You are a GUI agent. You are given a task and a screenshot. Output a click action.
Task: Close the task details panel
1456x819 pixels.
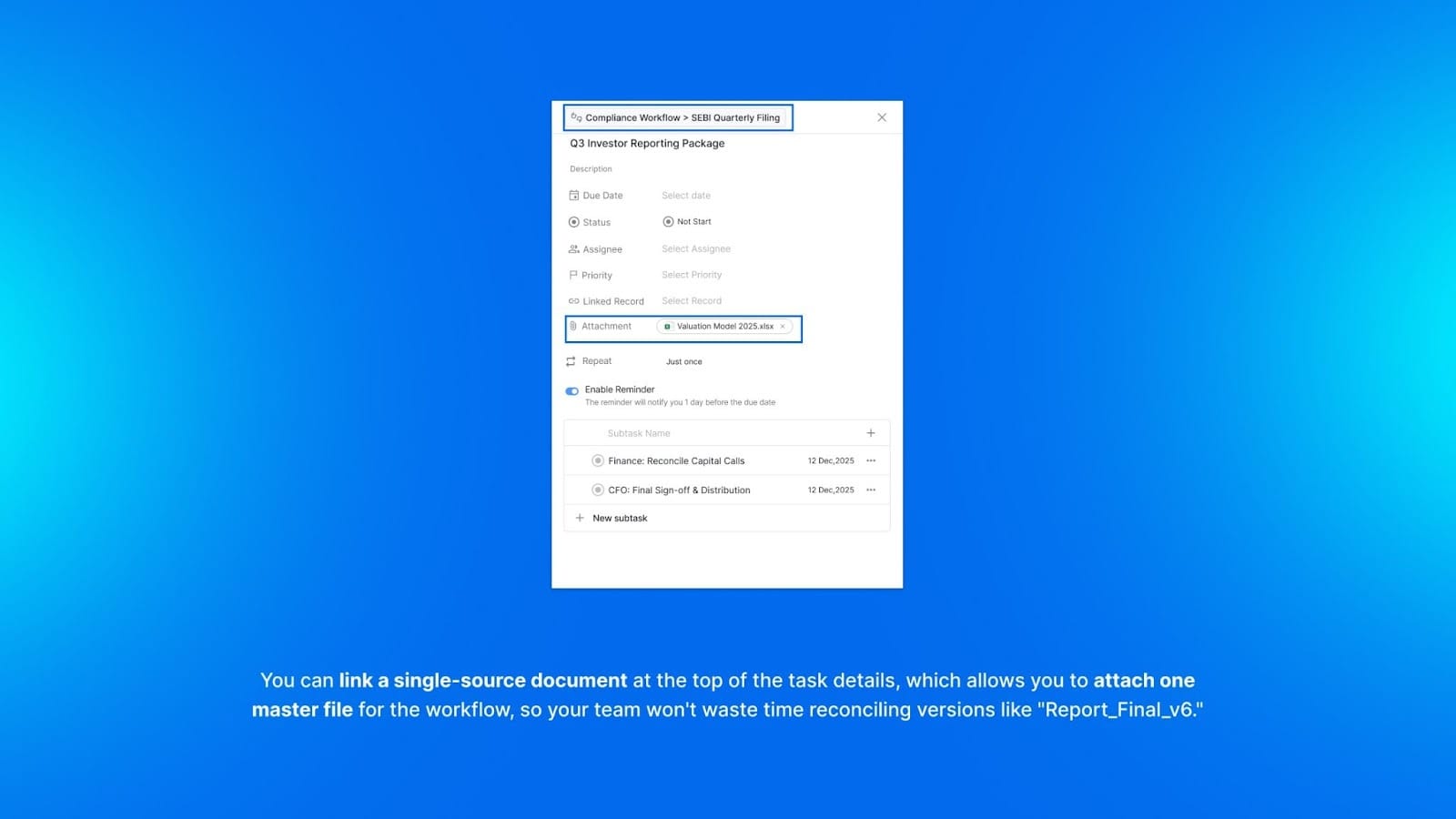(882, 117)
